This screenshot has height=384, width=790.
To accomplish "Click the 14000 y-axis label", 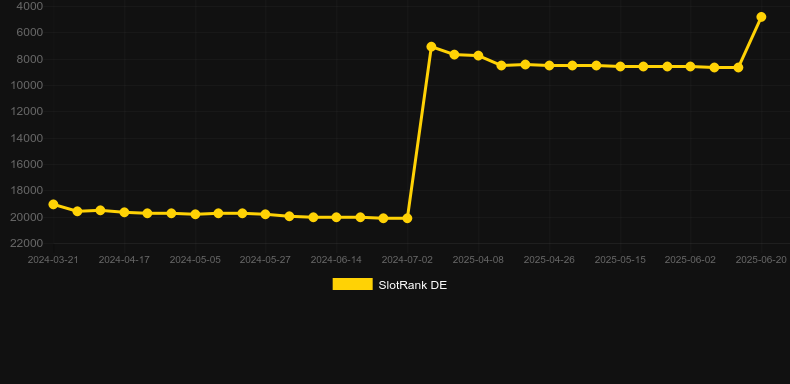I will (27, 138).
